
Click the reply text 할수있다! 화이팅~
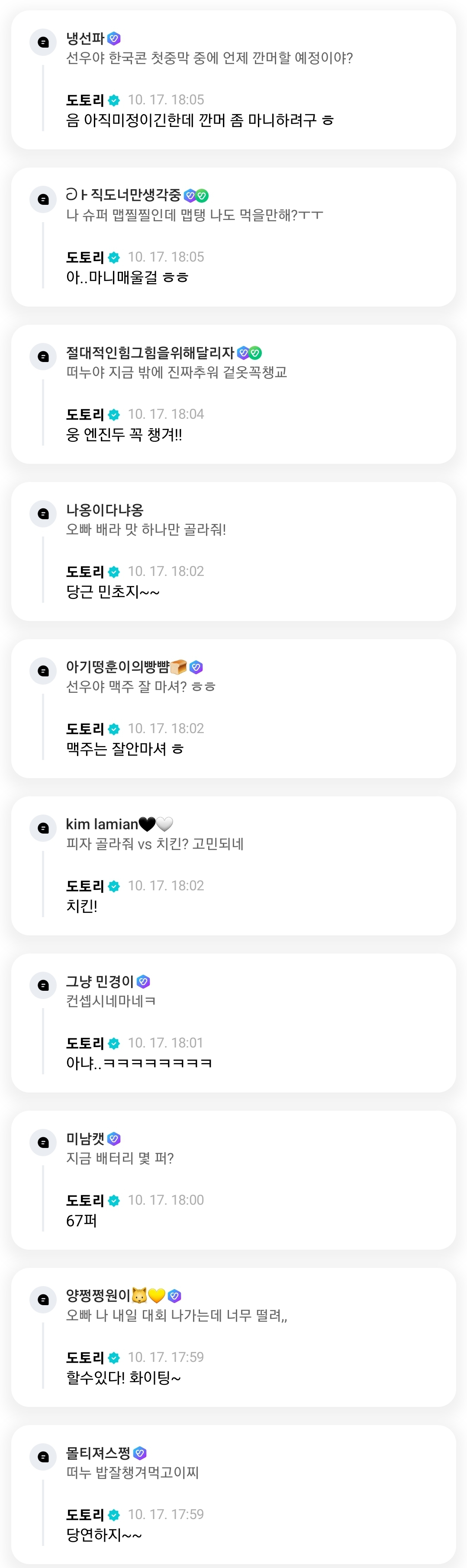point(123,1377)
